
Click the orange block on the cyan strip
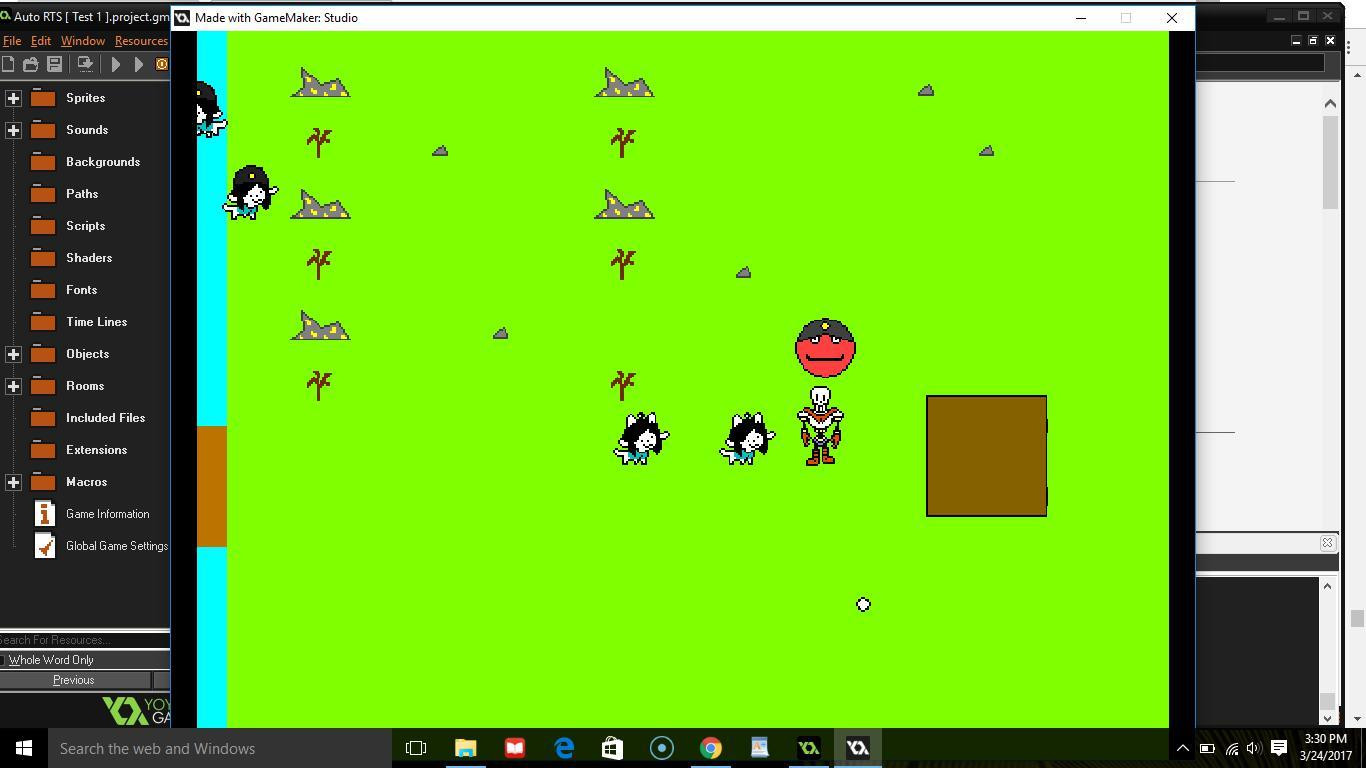coord(212,486)
